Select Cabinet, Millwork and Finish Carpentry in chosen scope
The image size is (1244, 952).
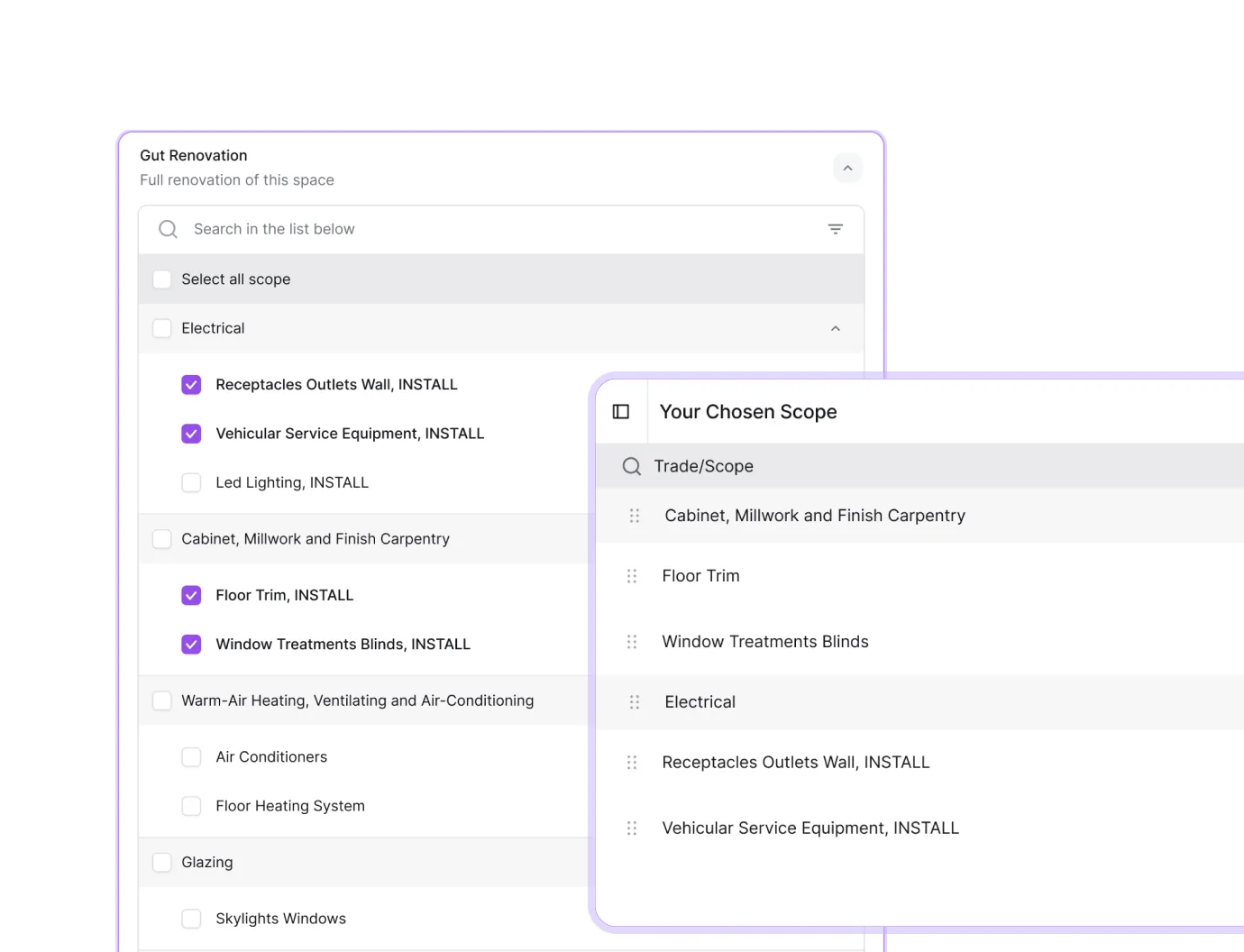919,516
